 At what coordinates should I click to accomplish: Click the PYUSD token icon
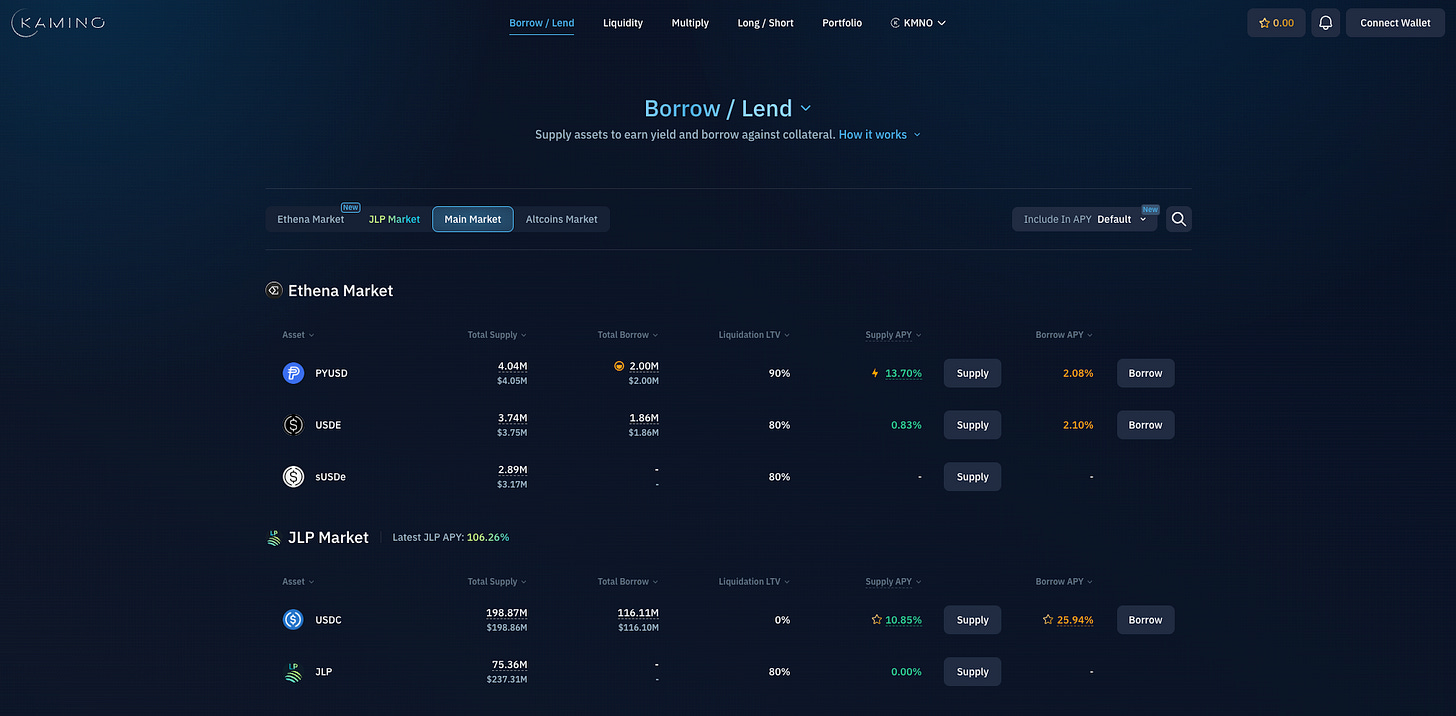[293, 373]
